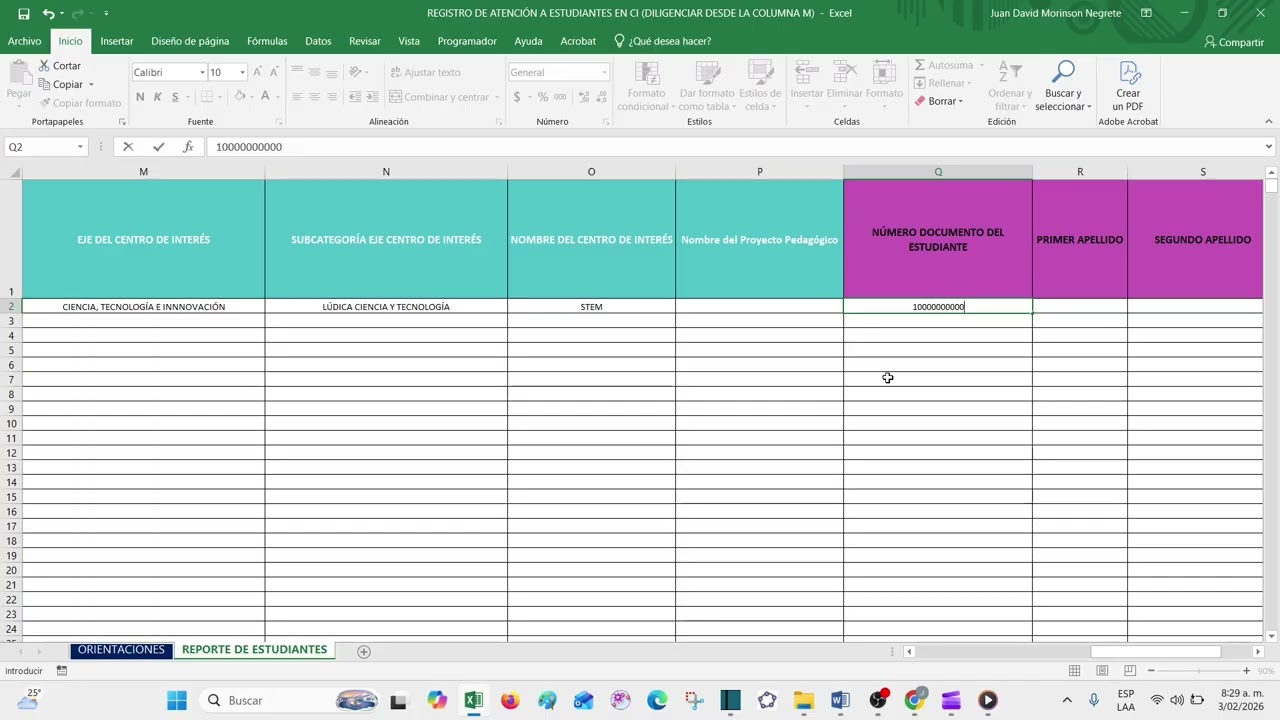Click the Save icon in title bar
The image size is (1280, 720).
pyautogui.click(x=23, y=14)
